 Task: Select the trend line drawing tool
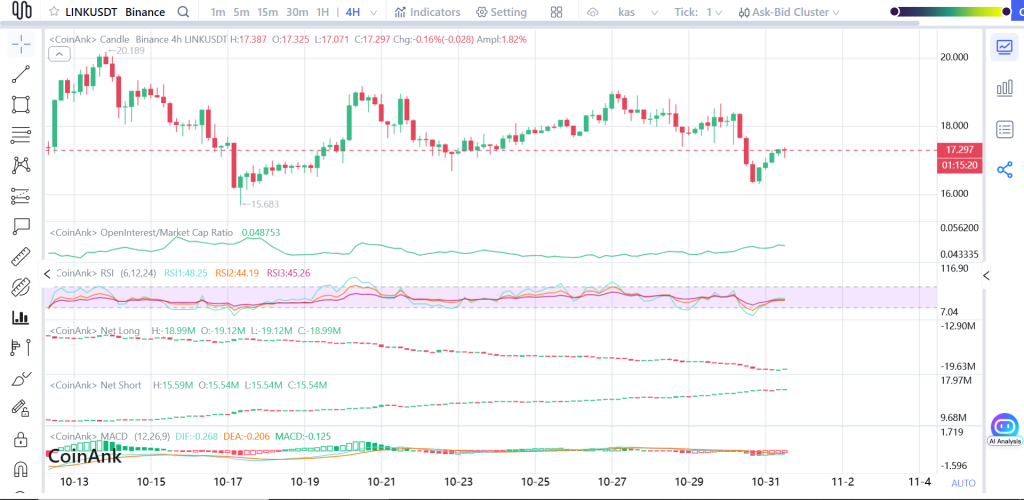[x=20, y=75]
